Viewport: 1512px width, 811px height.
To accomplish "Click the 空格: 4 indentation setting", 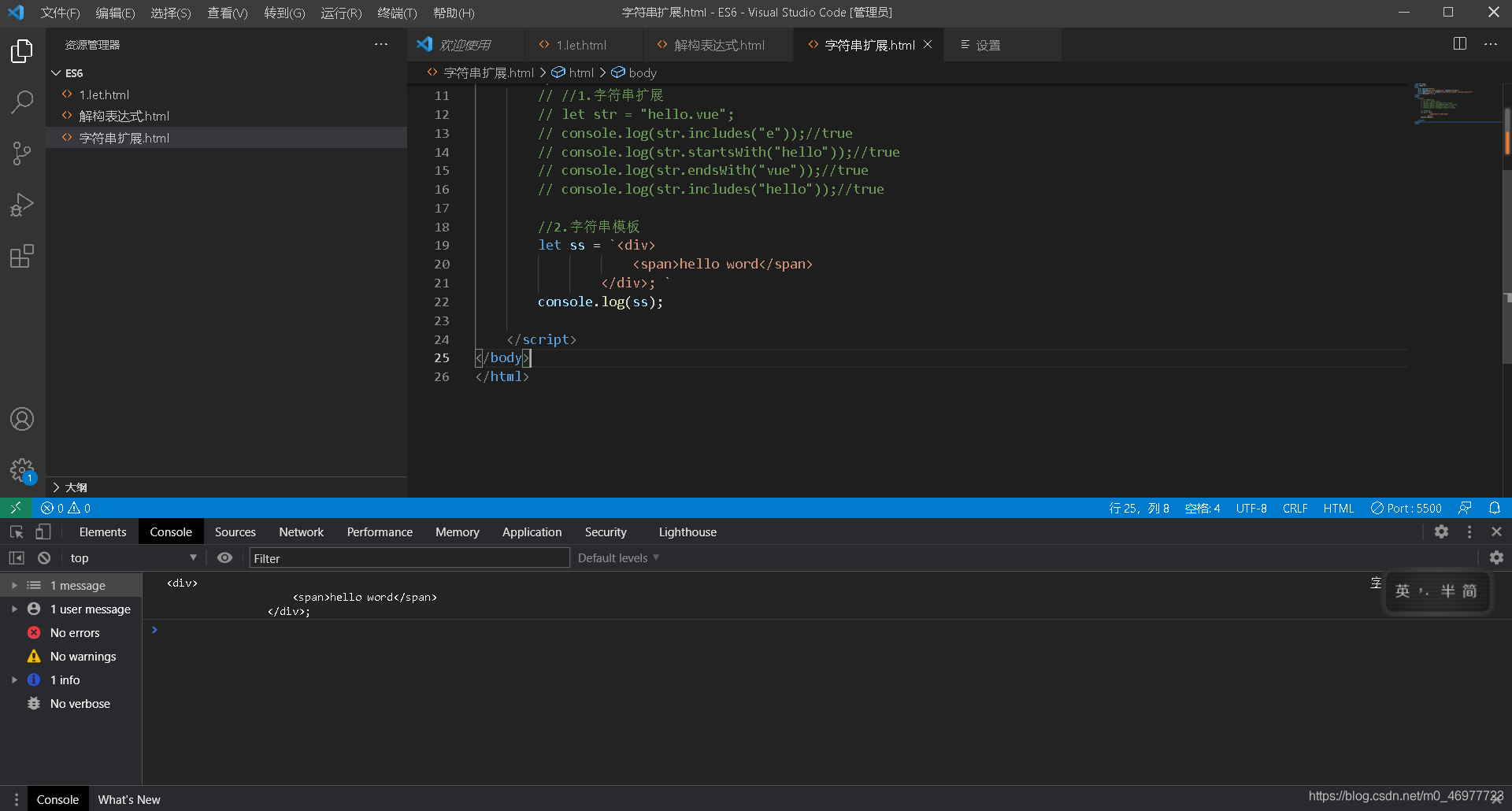I will tap(1203, 508).
